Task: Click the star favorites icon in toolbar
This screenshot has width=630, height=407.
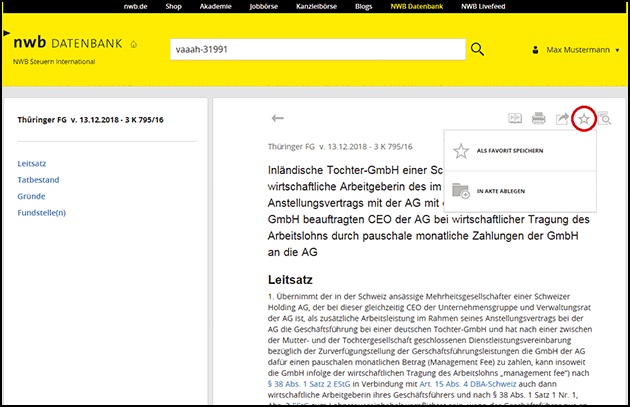Action: [585, 119]
